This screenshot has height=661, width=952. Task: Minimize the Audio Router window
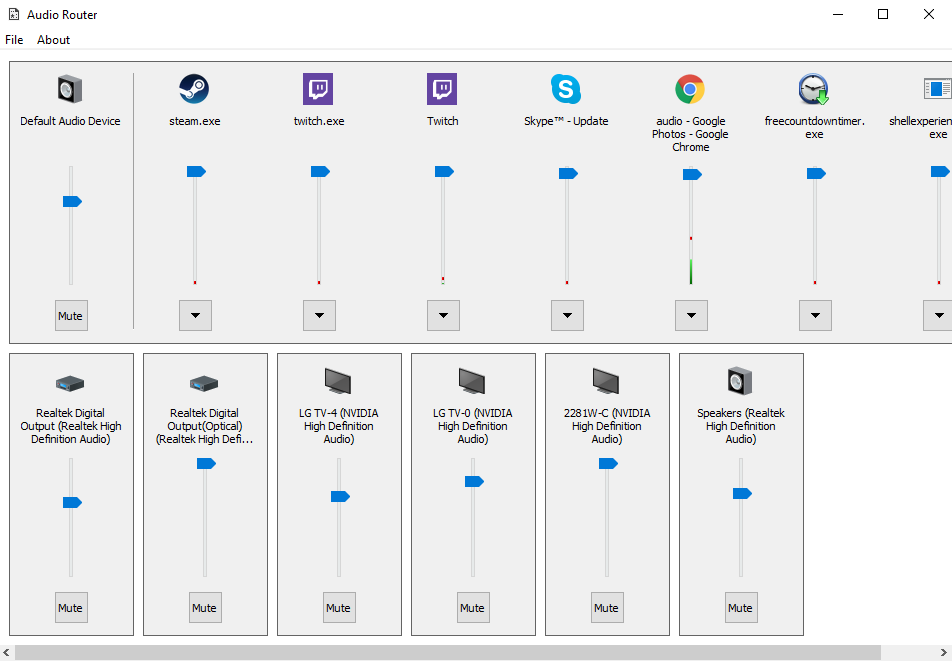[838, 14]
